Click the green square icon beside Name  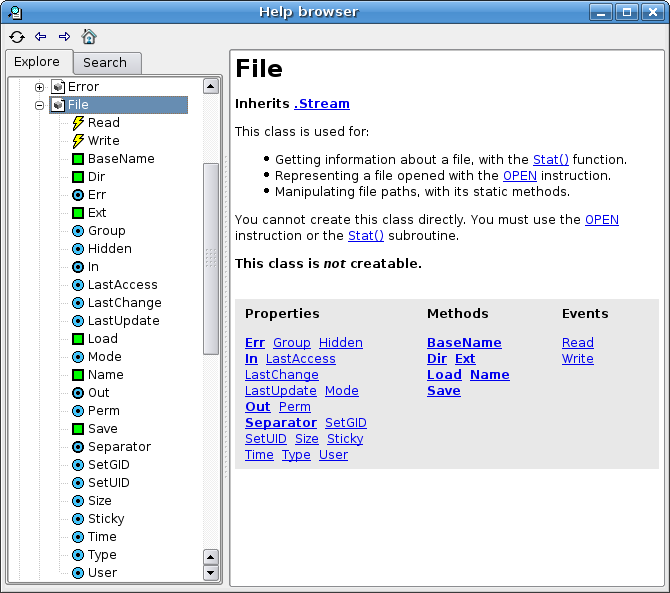[78, 375]
